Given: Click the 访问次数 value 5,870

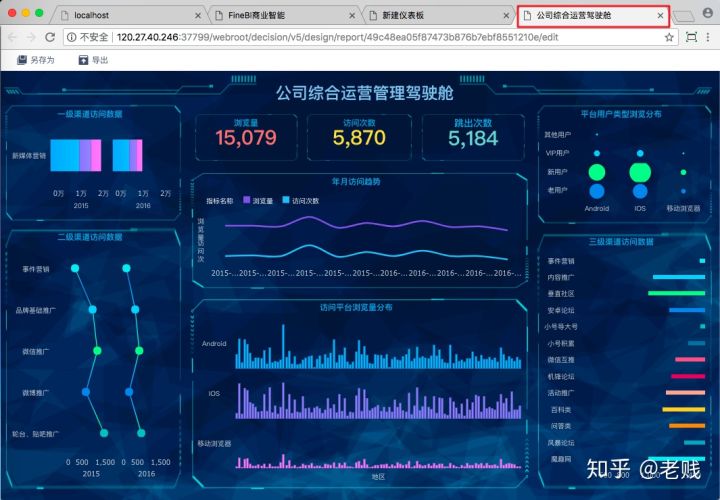Looking at the screenshot, I should (x=359, y=138).
